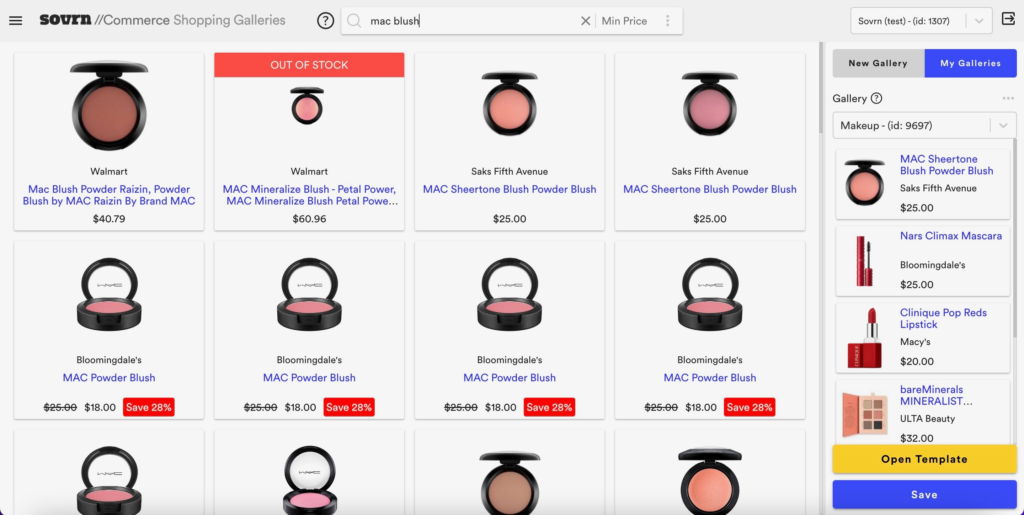Click the help question mark icon beside search

(x=325, y=21)
